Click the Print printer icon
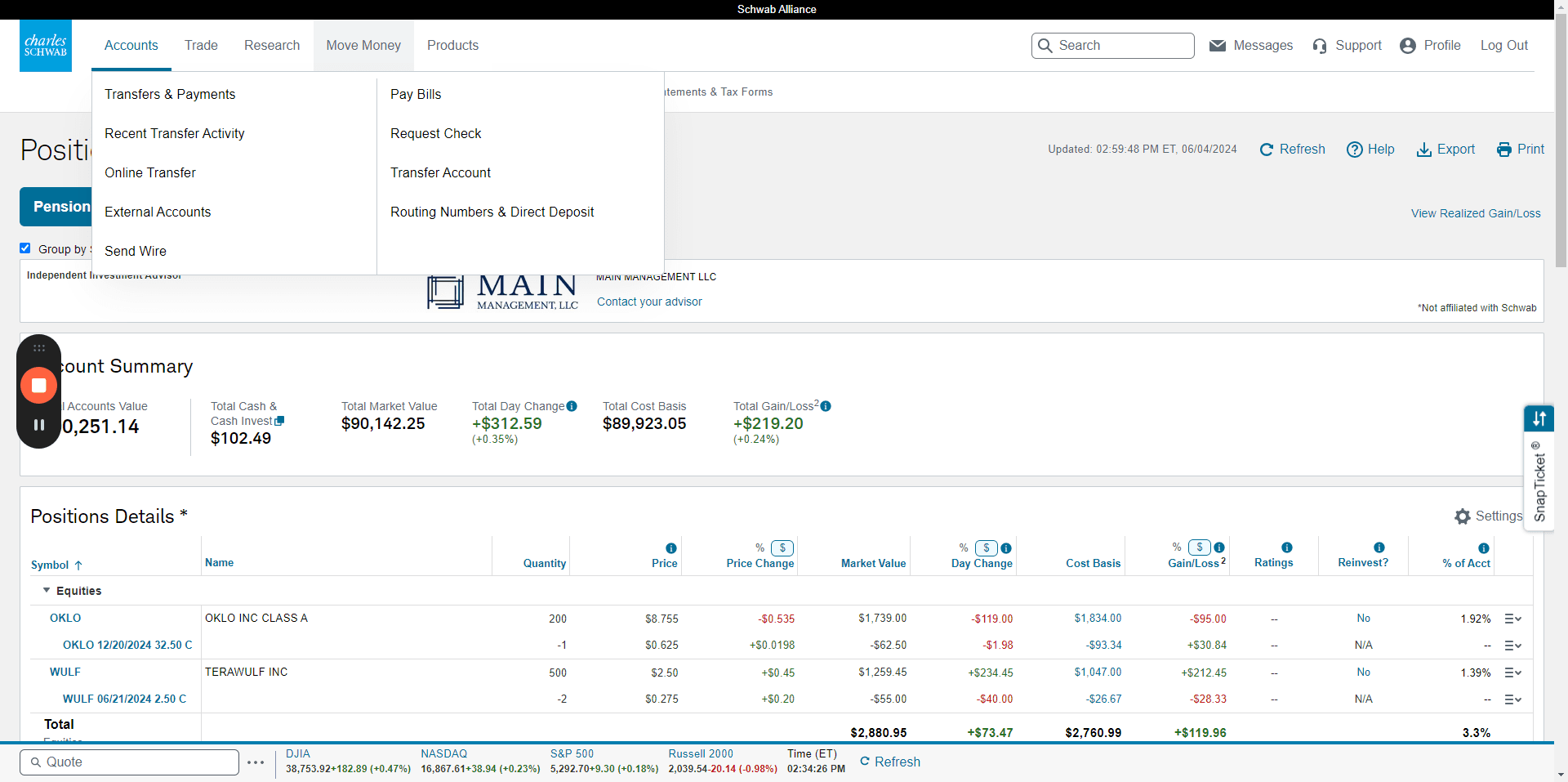Screen dimensions: 1568x782 coord(1503,150)
